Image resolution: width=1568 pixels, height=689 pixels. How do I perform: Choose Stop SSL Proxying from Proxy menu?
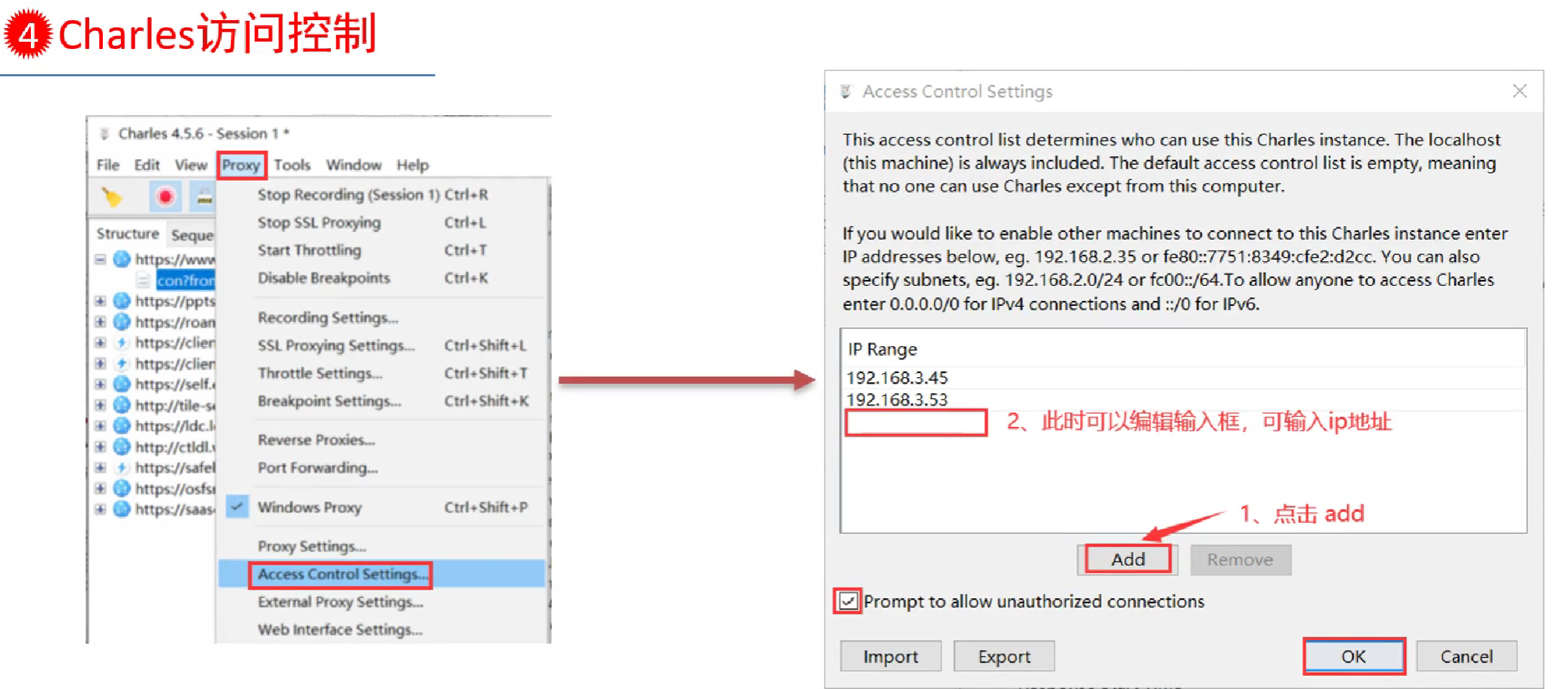click(x=381, y=222)
